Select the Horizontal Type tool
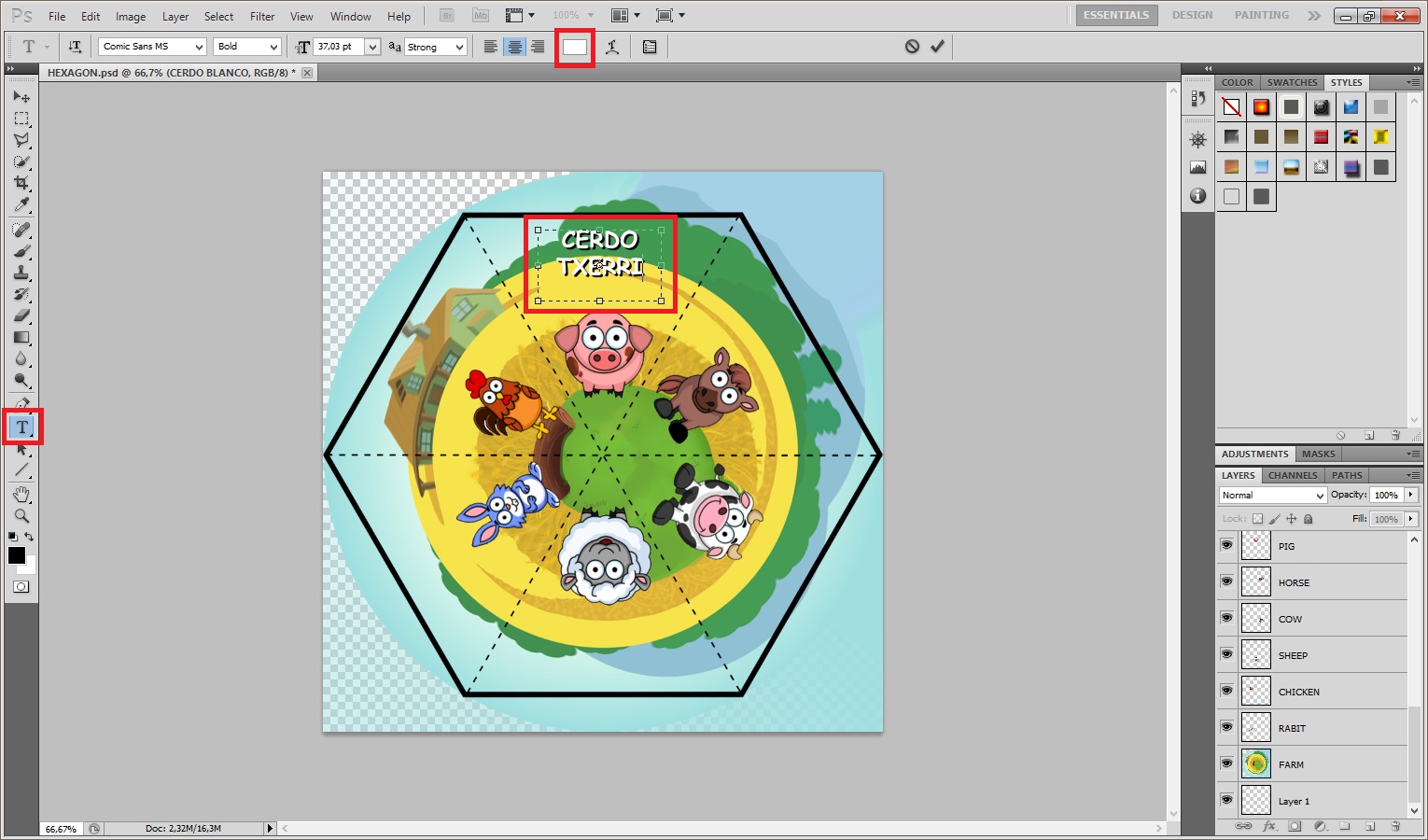 click(22, 427)
